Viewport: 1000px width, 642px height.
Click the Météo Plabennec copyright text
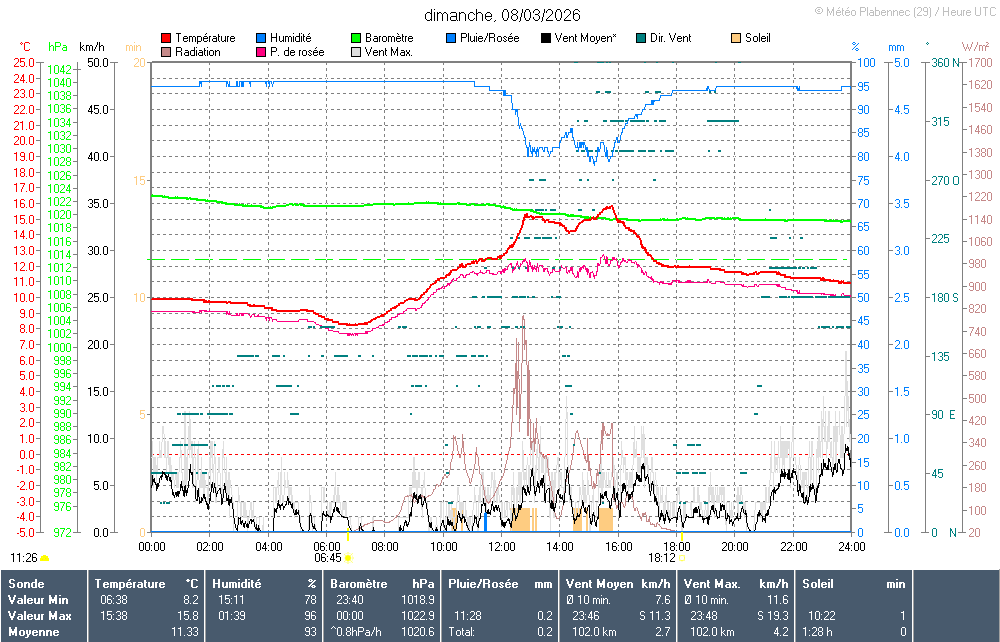point(905,11)
